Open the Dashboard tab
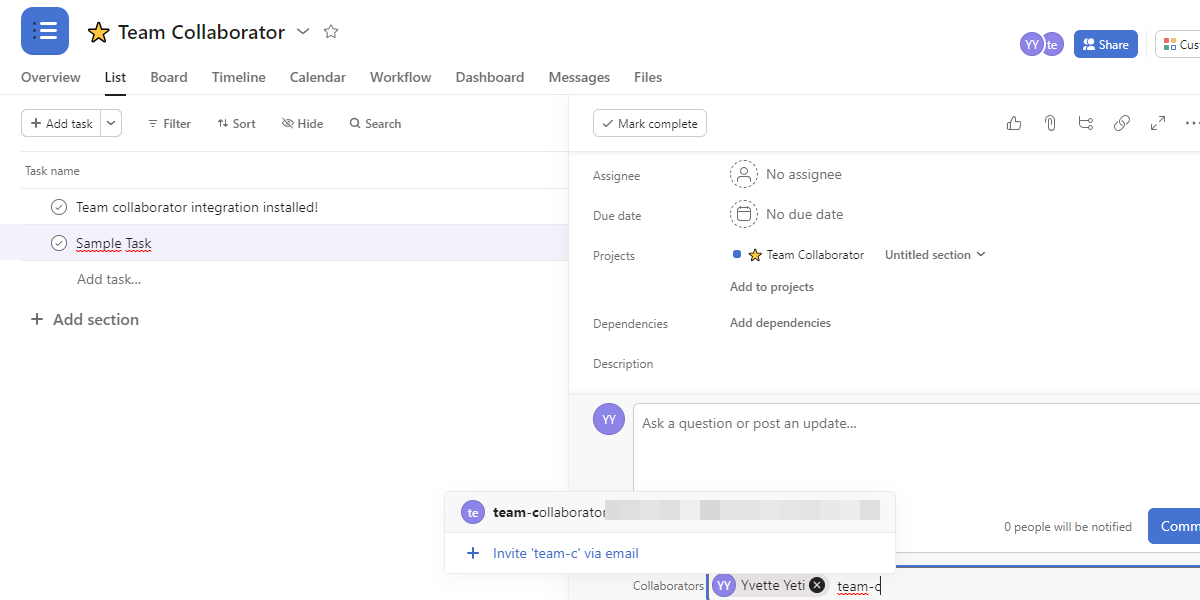1200x600 pixels. click(x=490, y=77)
